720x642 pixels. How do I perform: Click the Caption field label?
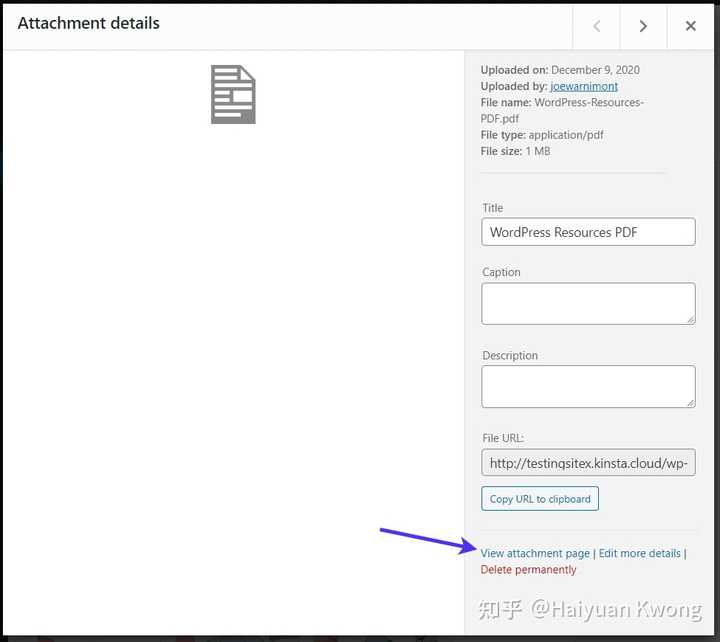(x=501, y=272)
